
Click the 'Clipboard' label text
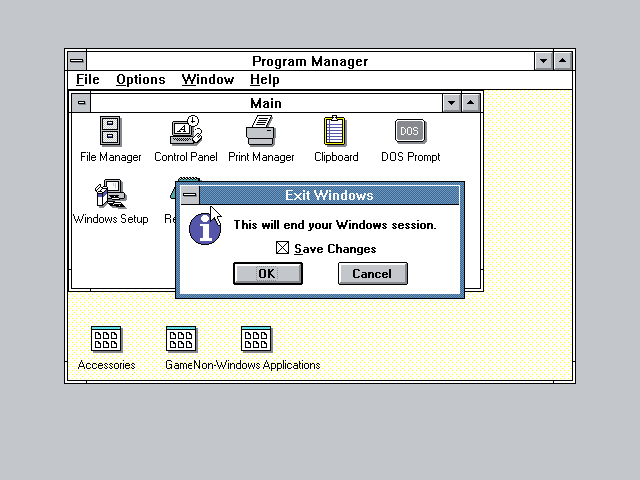coord(336,157)
